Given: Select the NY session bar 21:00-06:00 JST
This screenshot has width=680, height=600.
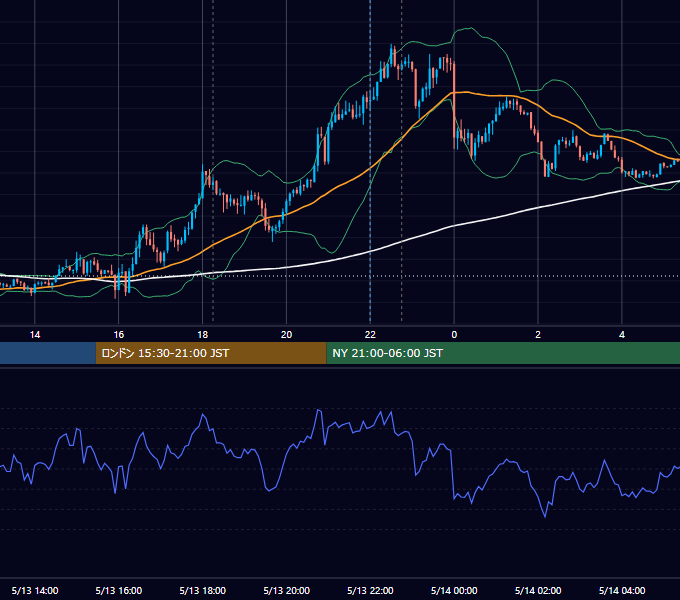Looking at the screenshot, I should [503, 353].
